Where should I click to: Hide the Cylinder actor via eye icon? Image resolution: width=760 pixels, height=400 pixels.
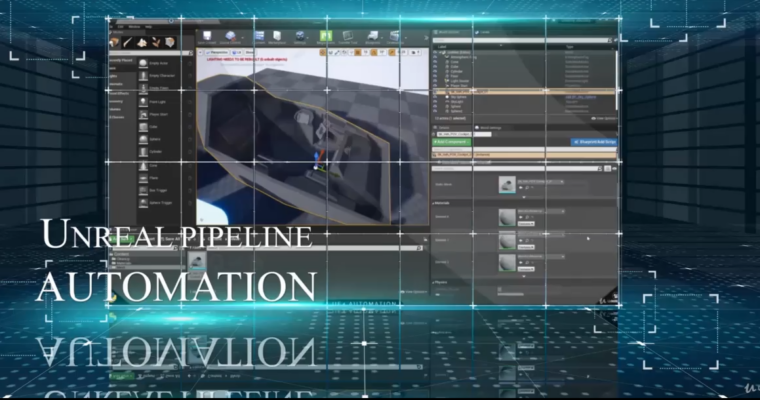pyautogui.click(x=435, y=71)
